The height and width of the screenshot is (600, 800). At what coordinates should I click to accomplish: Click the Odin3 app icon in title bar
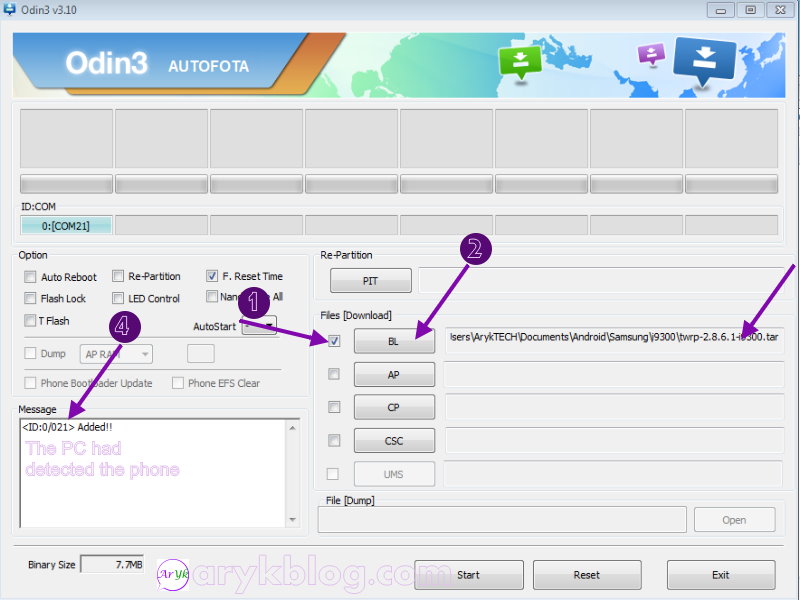9,9
